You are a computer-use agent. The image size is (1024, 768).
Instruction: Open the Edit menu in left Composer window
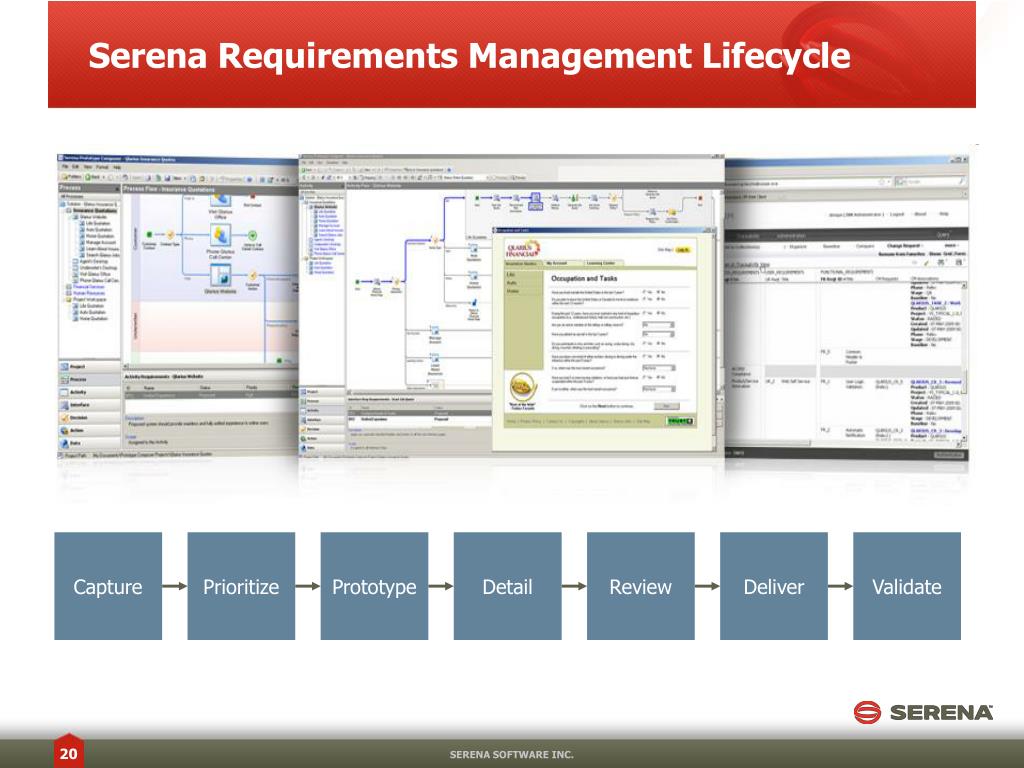point(77,167)
